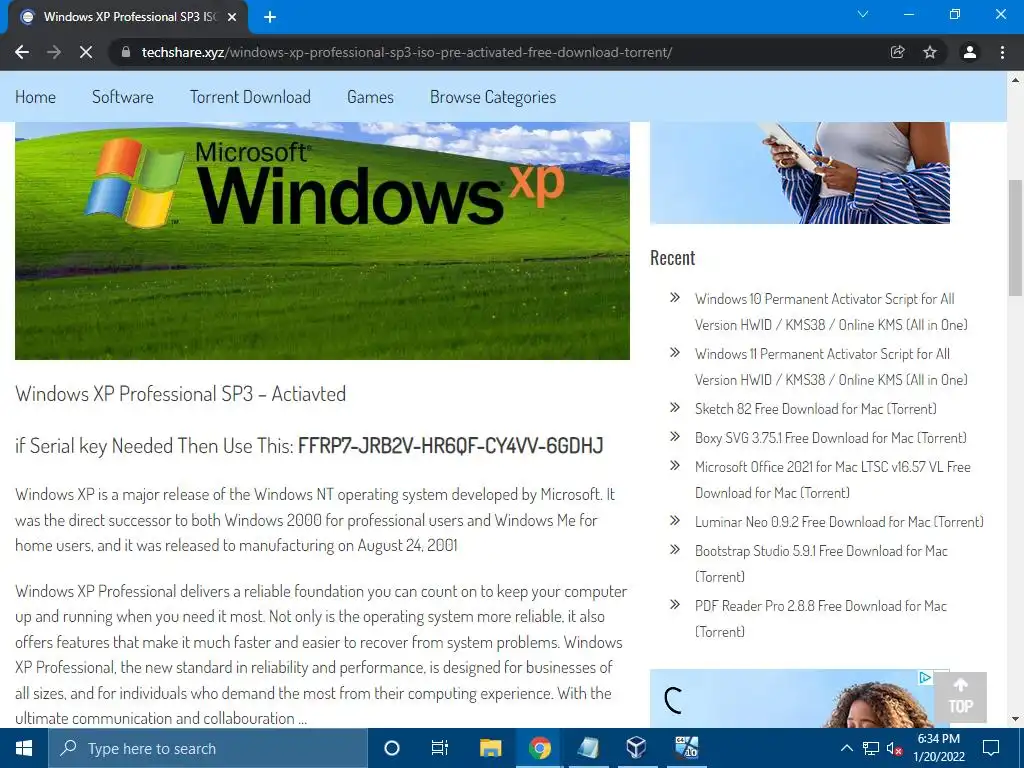Show hidden system tray icons
Viewport: 1024px width, 768px height.
(846, 748)
